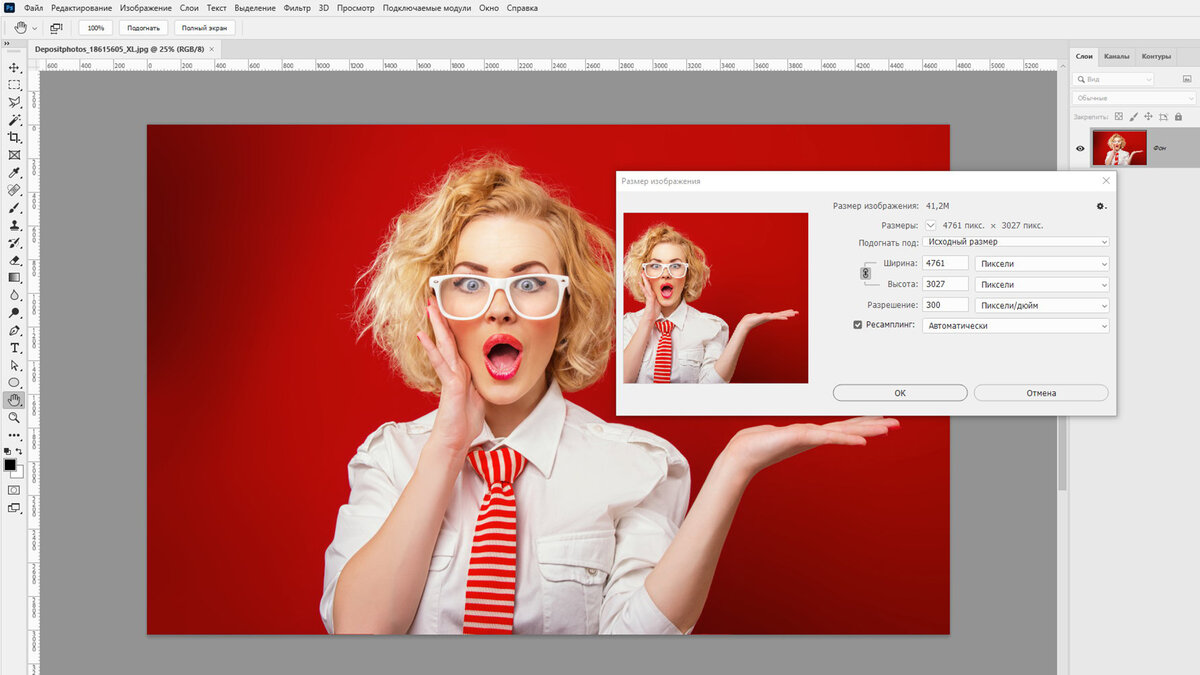
Task: Select the Rectangular Marquee tool
Action: pyautogui.click(x=14, y=85)
